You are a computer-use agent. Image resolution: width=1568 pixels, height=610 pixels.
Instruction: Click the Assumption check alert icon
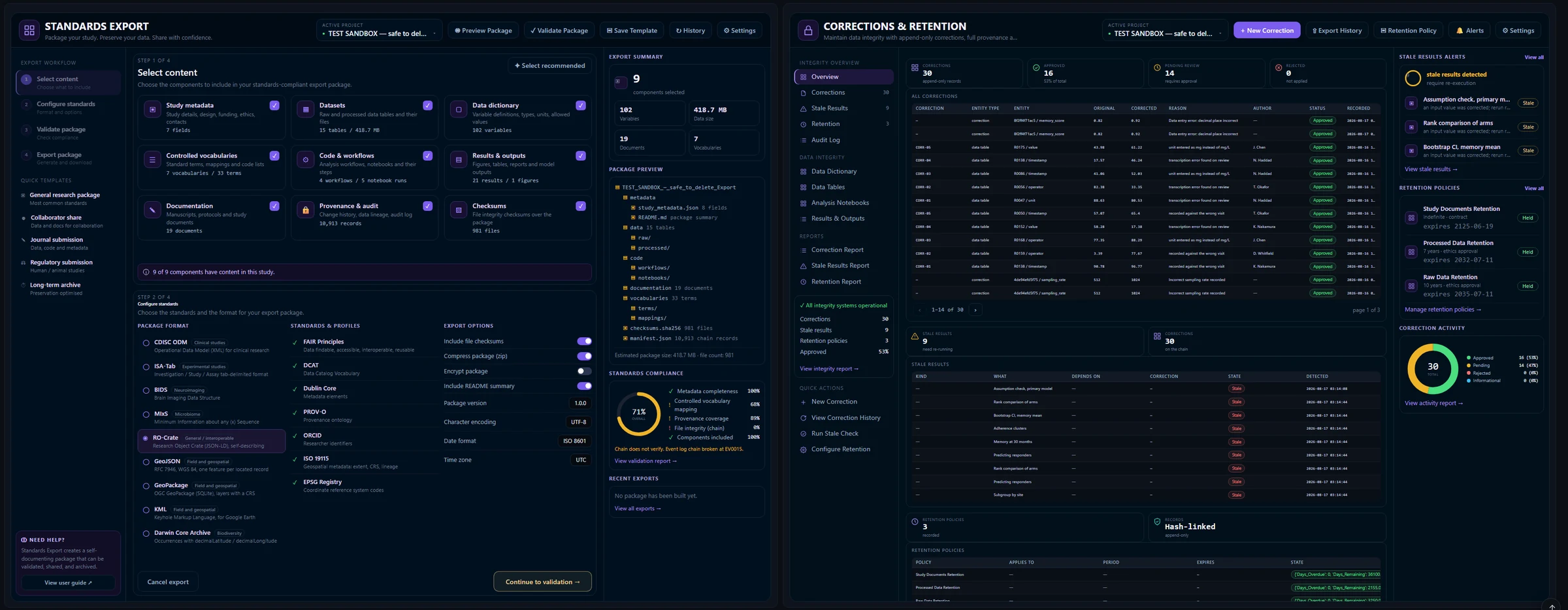[x=1411, y=103]
